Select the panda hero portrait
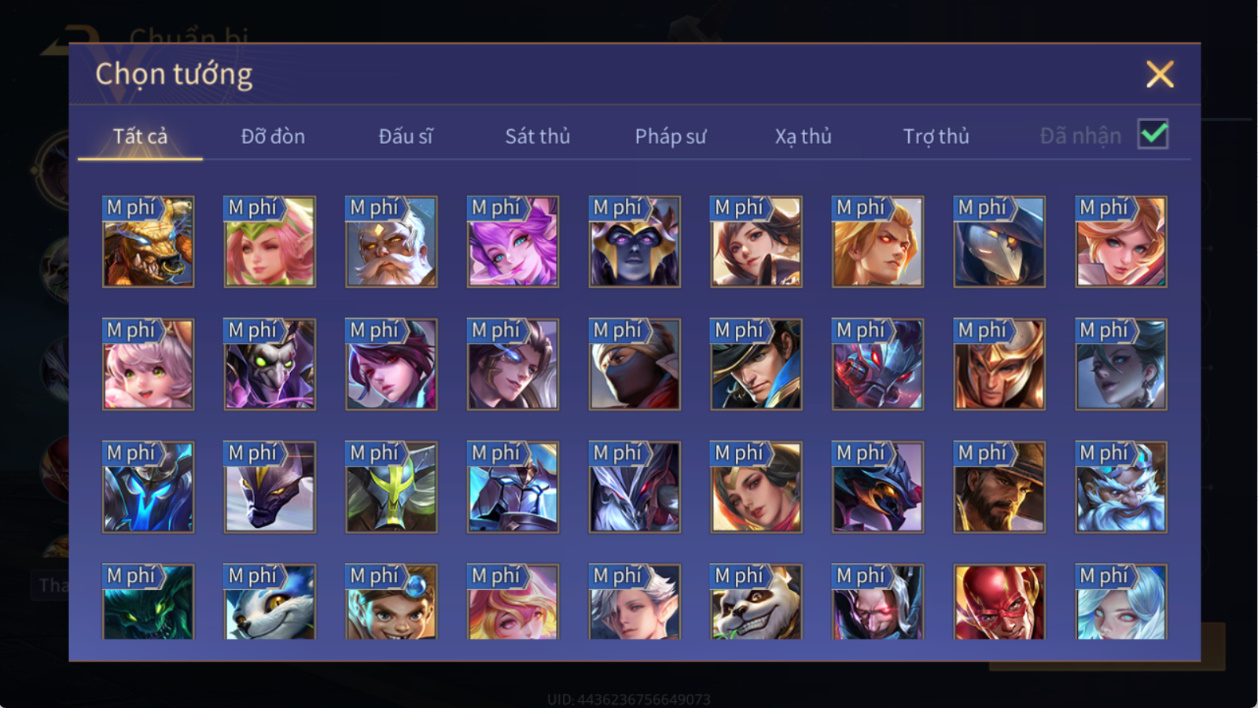Viewport: 1258px width, 708px height. (x=756, y=602)
